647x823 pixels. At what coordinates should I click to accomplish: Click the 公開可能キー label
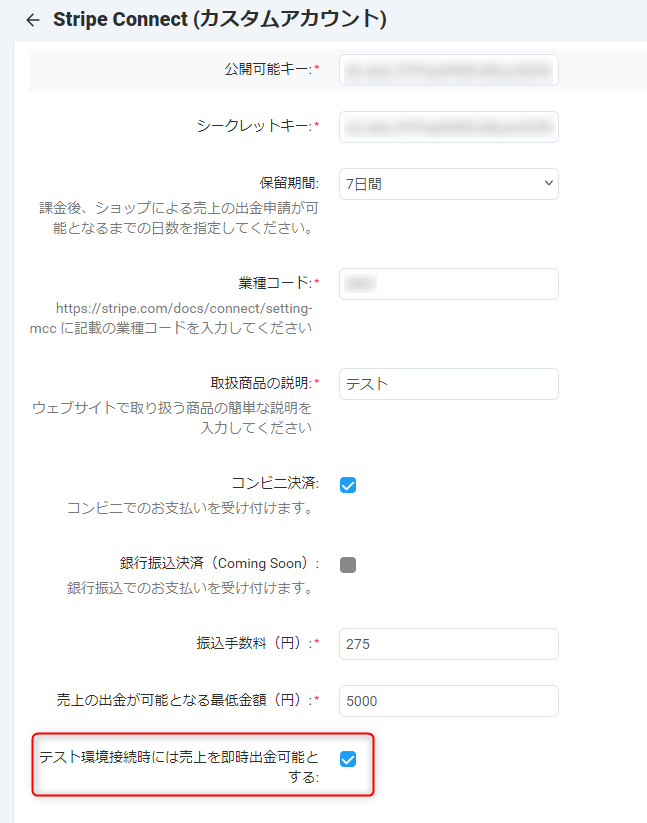click(267, 70)
